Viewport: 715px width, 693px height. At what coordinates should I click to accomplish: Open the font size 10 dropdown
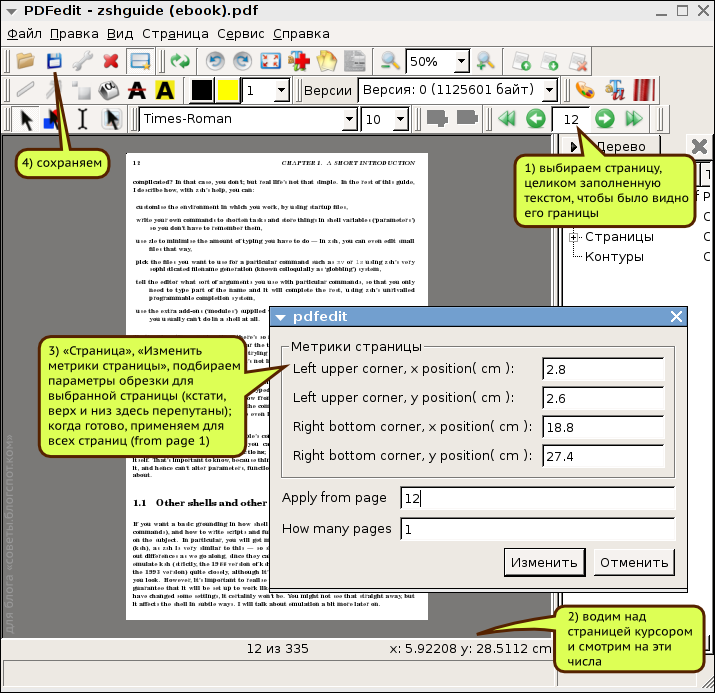(400, 119)
